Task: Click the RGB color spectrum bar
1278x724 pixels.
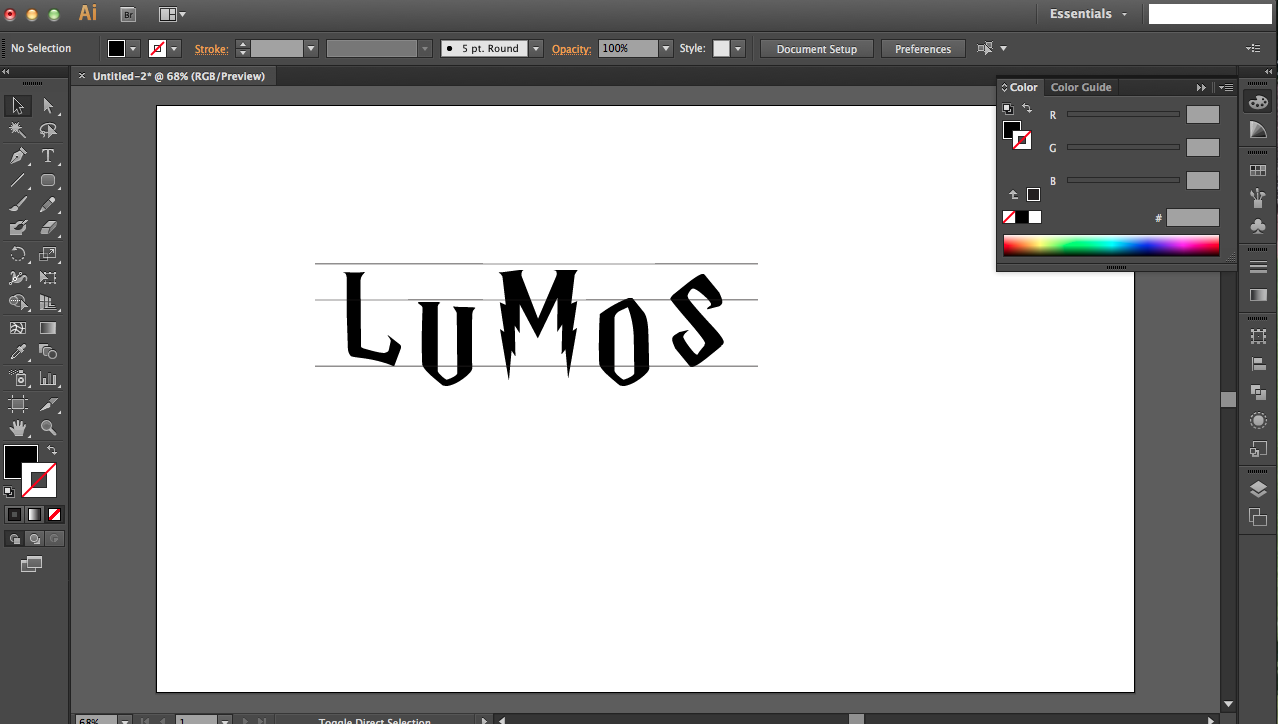Action: coord(1111,246)
